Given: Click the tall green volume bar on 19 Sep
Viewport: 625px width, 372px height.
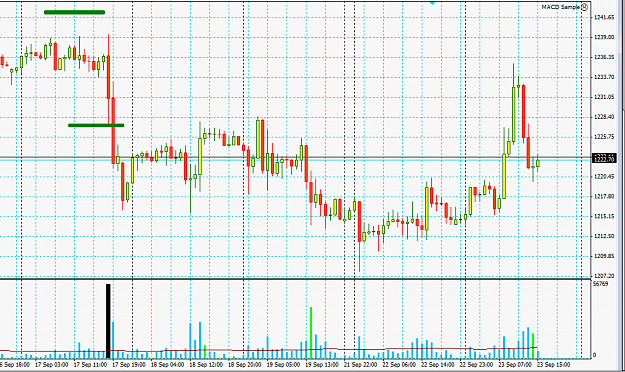Looking at the screenshot, I should click(x=311, y=333).
